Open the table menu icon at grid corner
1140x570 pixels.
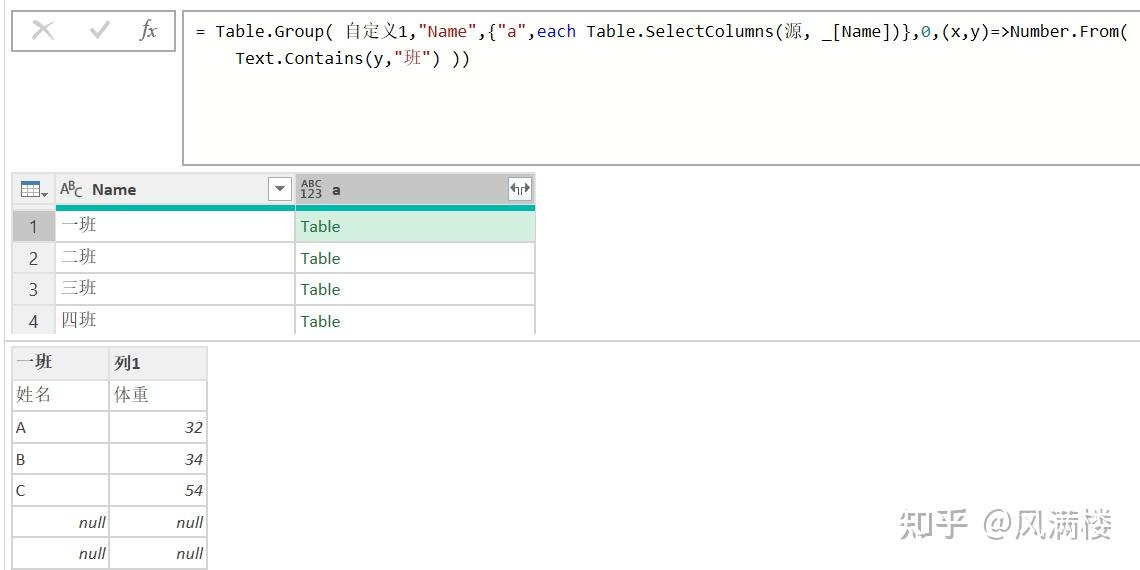tap(34, 189)
